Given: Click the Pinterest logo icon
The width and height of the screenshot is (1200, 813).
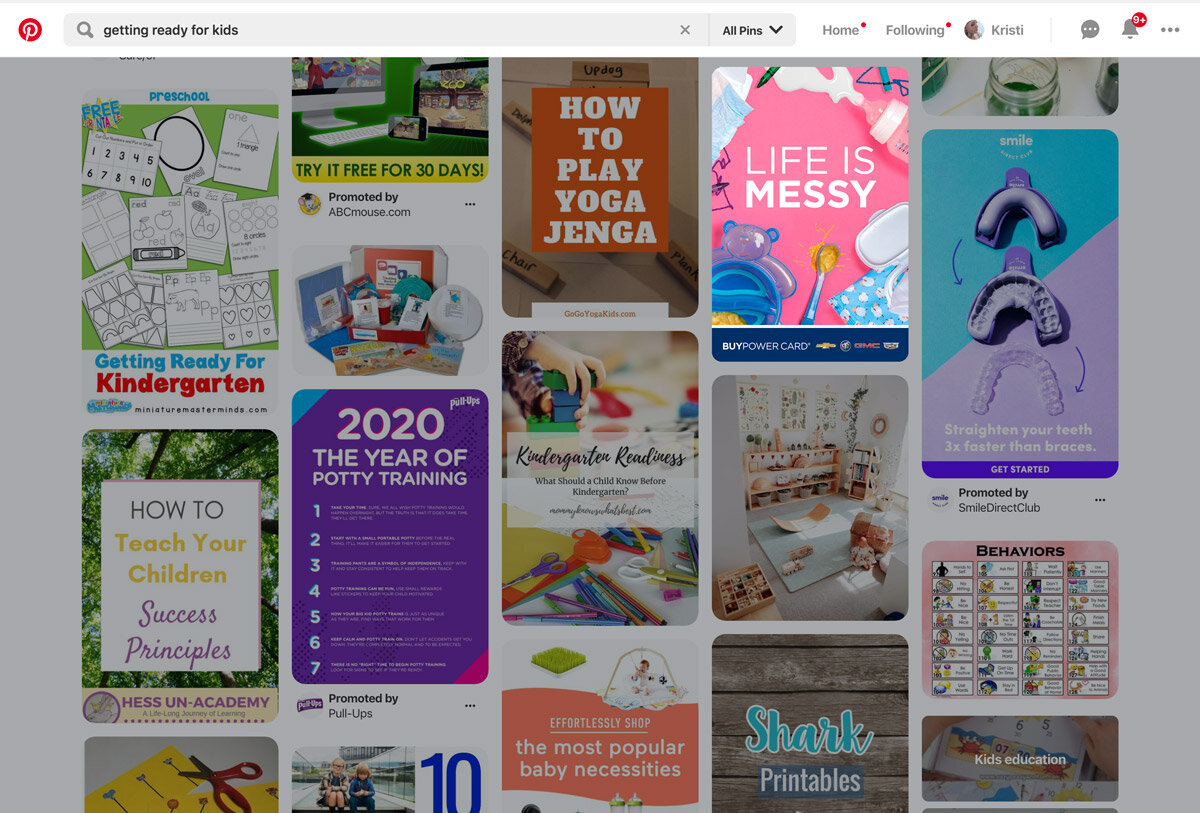Looking at the screenshot, I should tap(30, 30).
